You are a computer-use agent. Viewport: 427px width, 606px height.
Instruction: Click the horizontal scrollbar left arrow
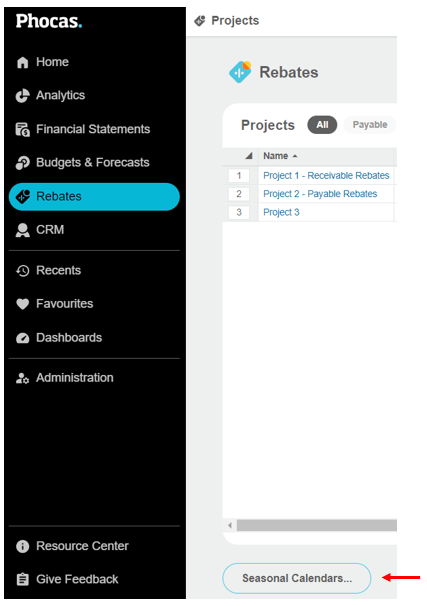click(x=230, y=525)
